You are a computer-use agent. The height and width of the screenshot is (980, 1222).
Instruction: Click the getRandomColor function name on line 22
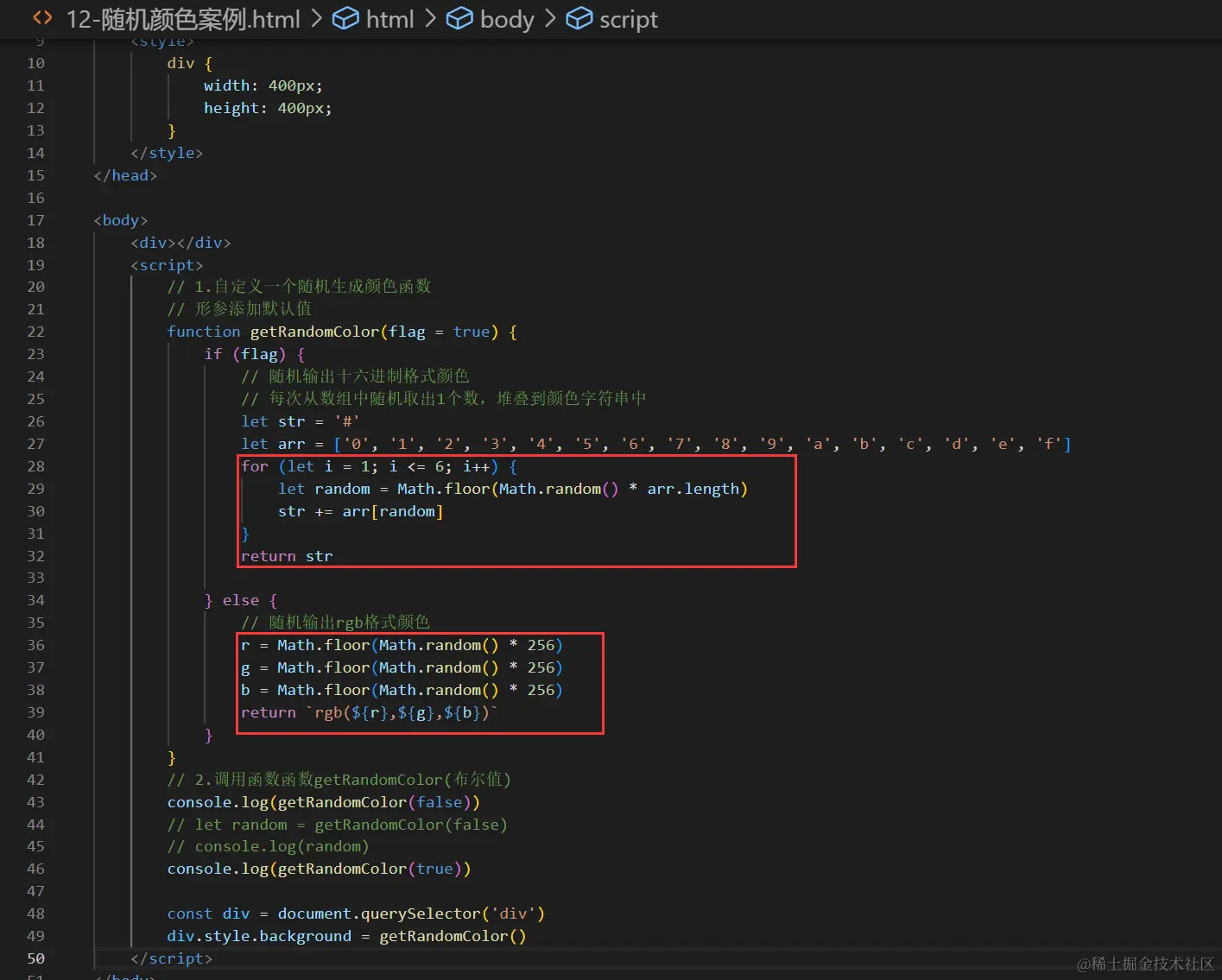tap(314, 332)
